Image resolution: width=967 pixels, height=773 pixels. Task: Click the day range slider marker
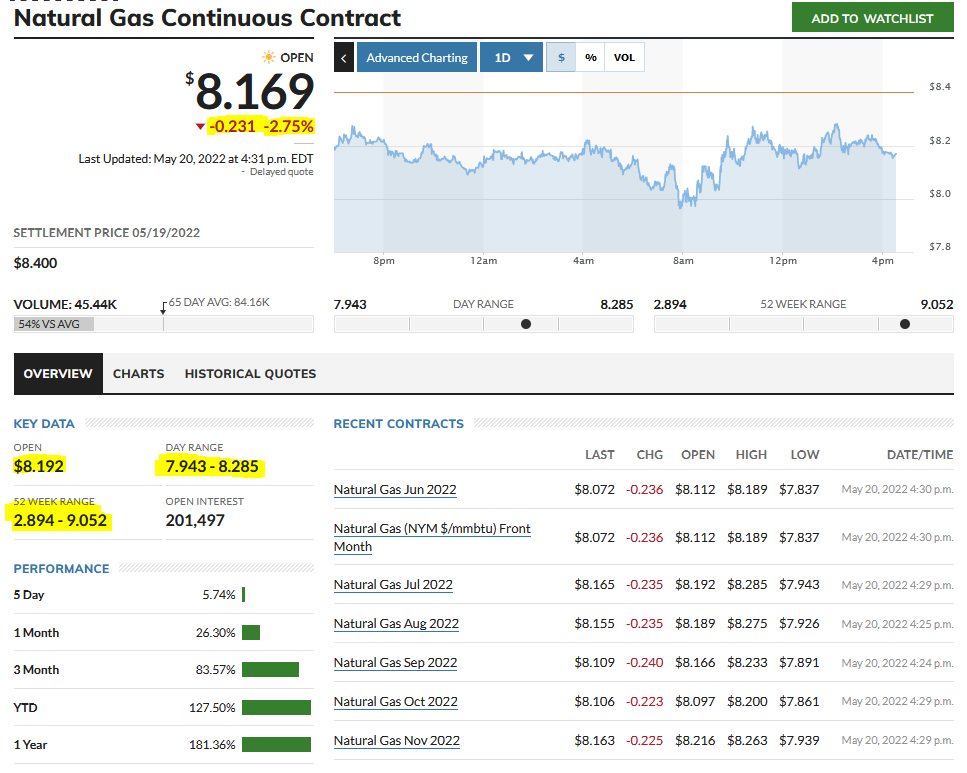pyautogui.click(x=525, y=324)
